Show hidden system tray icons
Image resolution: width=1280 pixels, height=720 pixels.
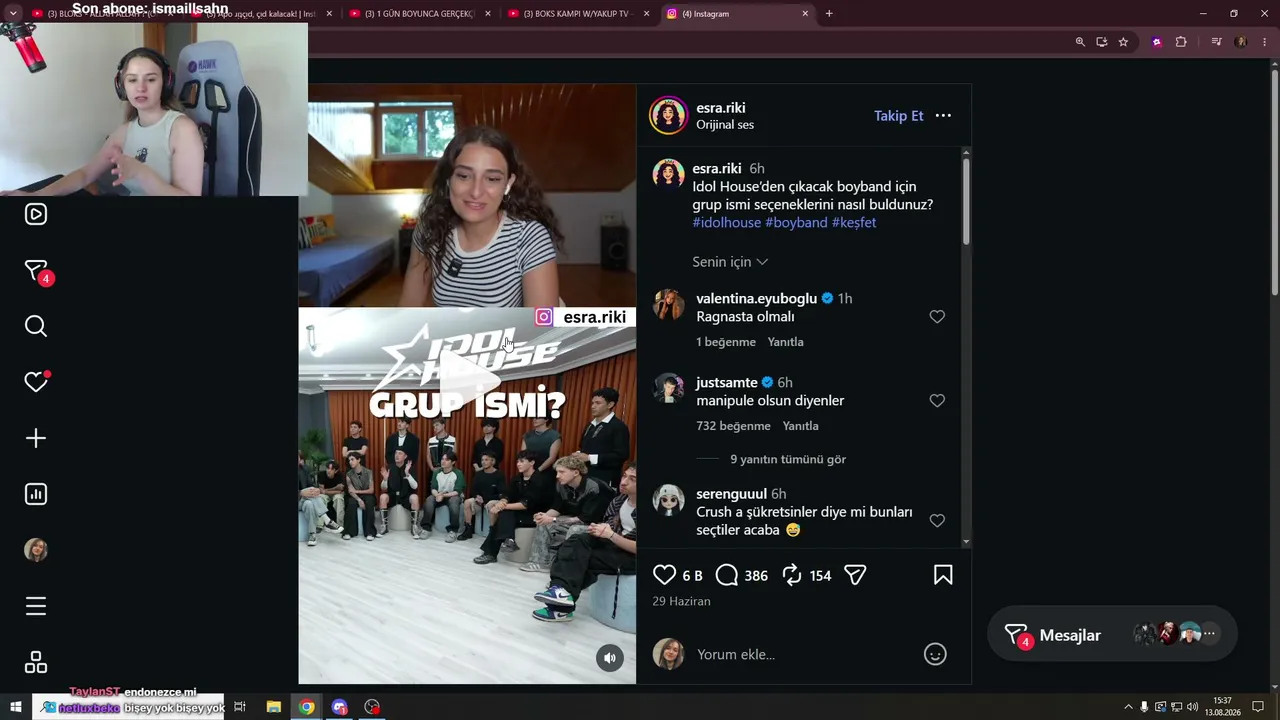coord(1129,707)
